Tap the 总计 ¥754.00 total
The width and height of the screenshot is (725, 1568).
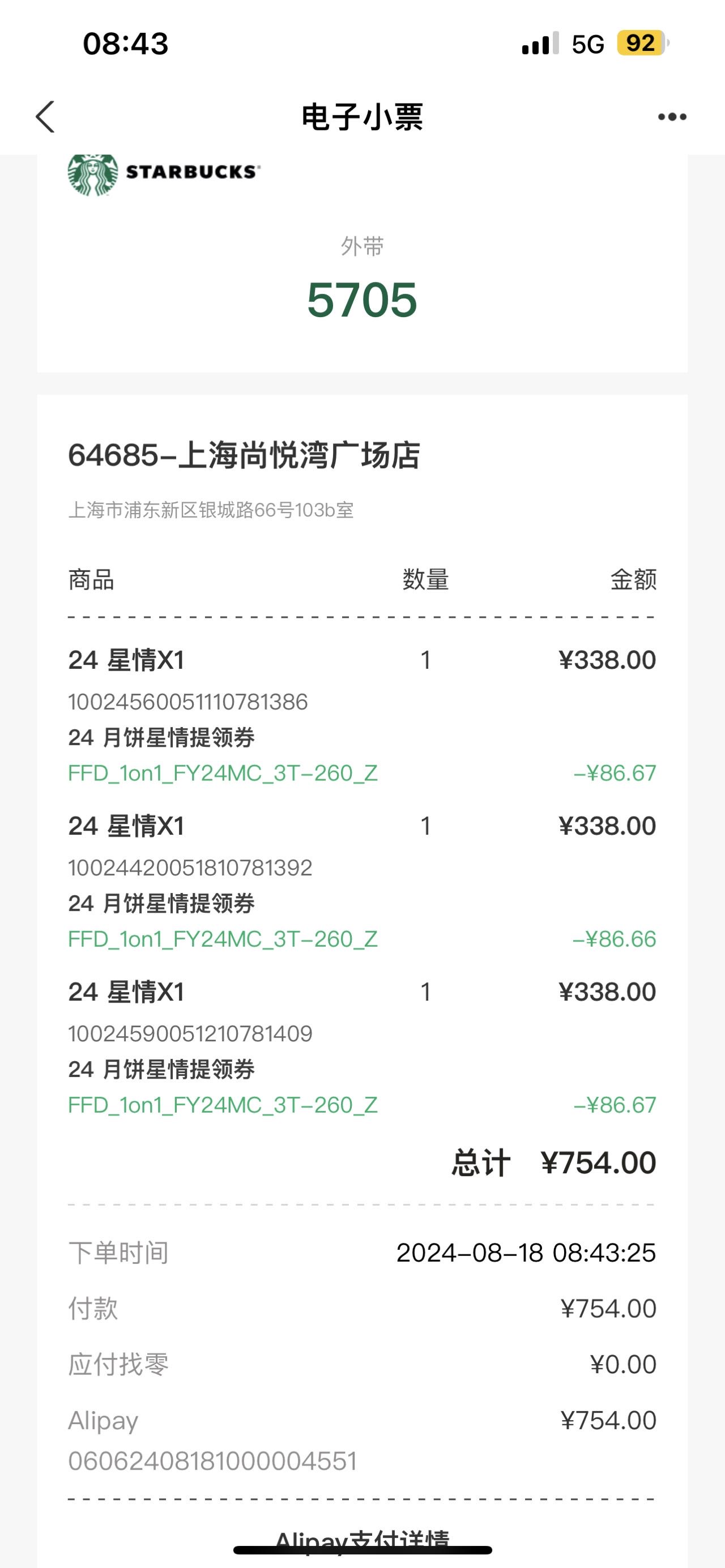click(x=553, y=1163)
